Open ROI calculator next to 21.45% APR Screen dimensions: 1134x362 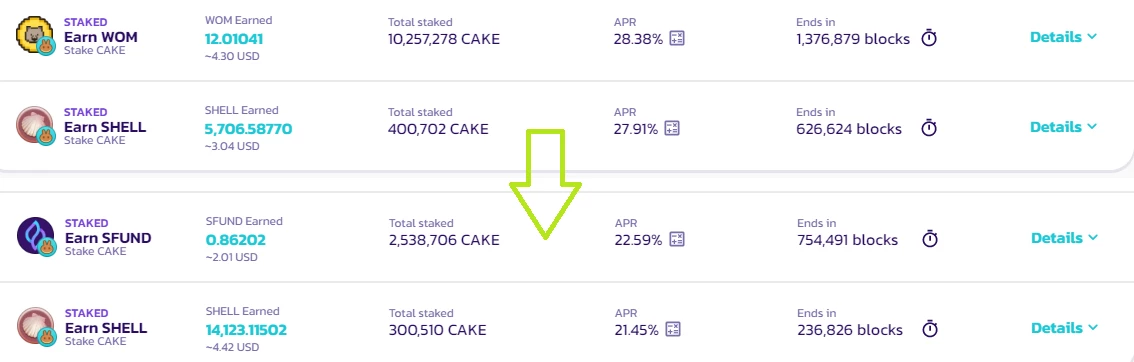(x=673, y=329)
